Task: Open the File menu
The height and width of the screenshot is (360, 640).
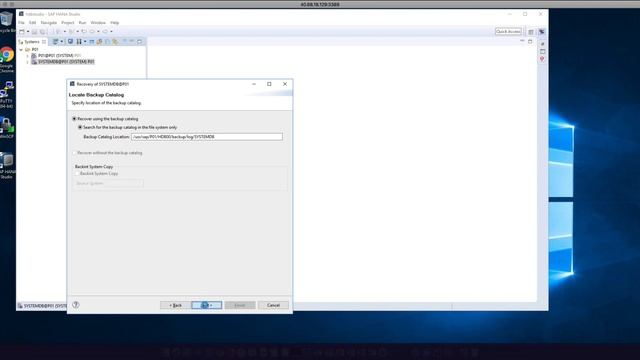Action: (21, 23)
